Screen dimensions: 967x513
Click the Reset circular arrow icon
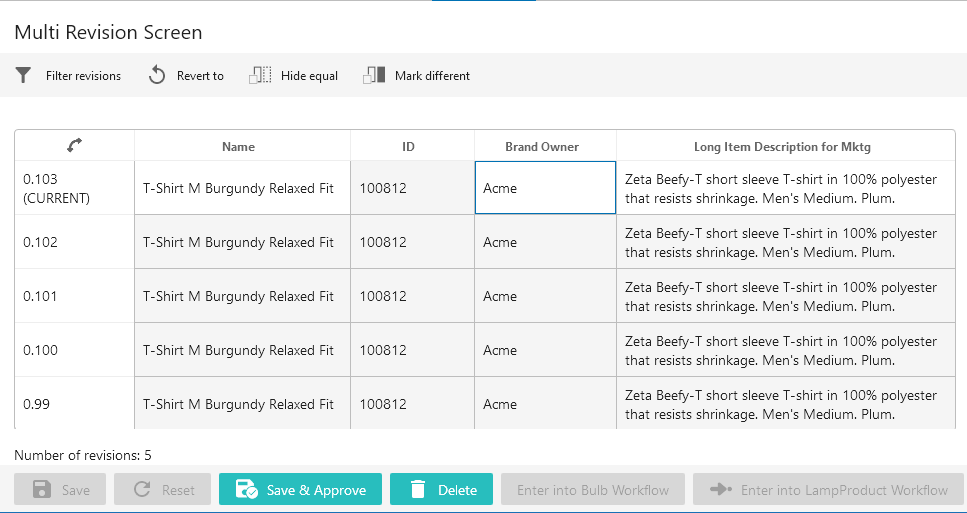pos(142,490)
